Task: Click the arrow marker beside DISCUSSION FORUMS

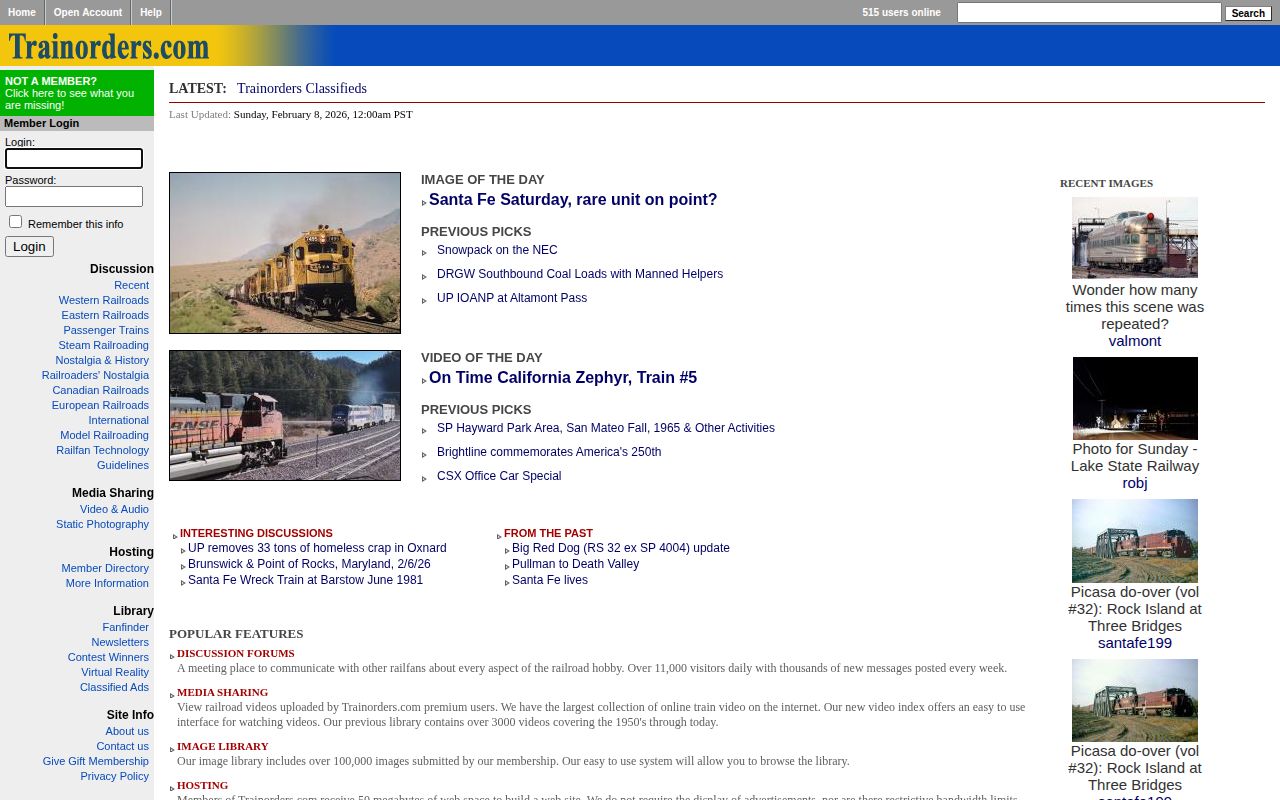Action: 172,655
